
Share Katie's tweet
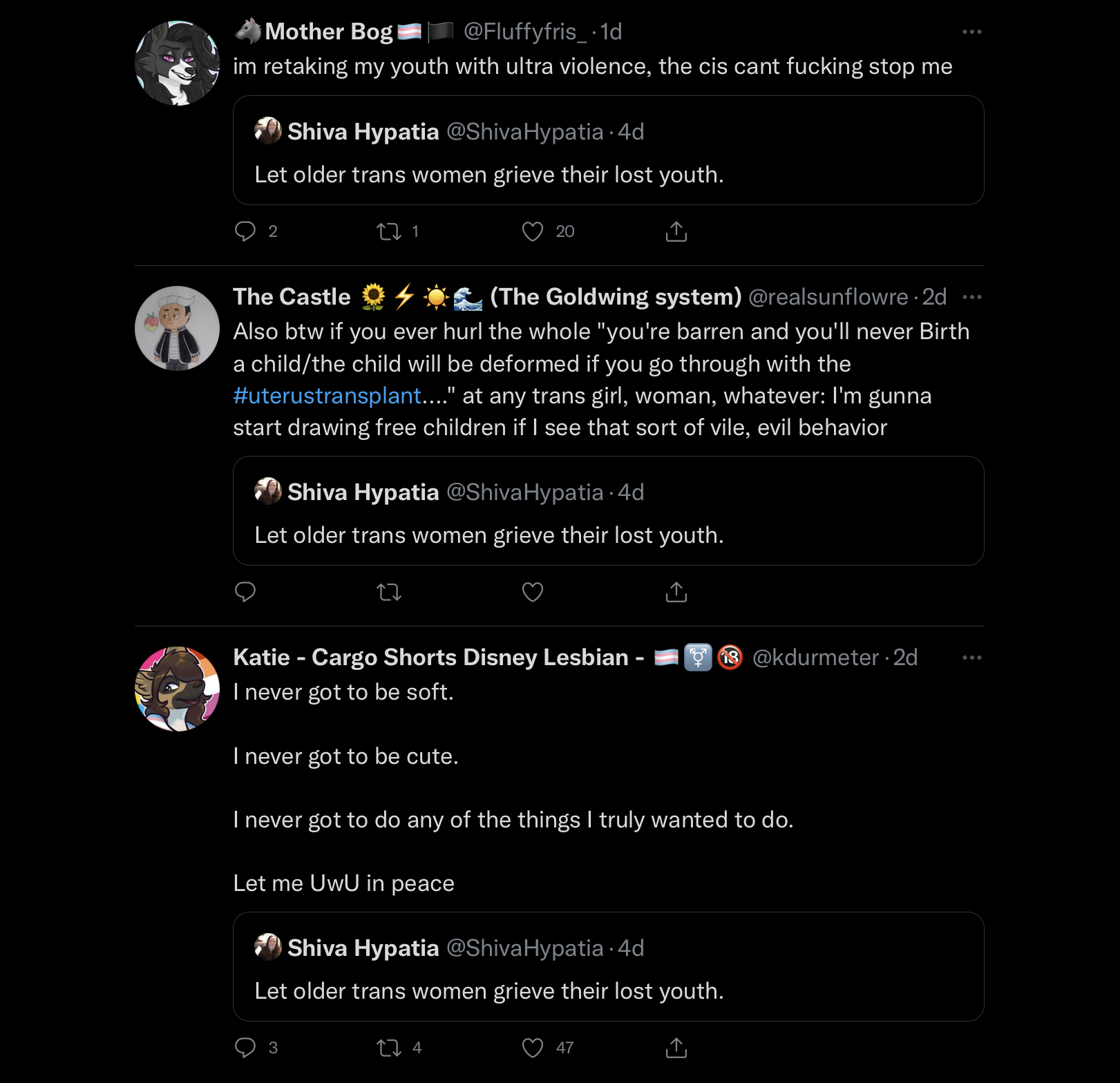pos(676,1048)
